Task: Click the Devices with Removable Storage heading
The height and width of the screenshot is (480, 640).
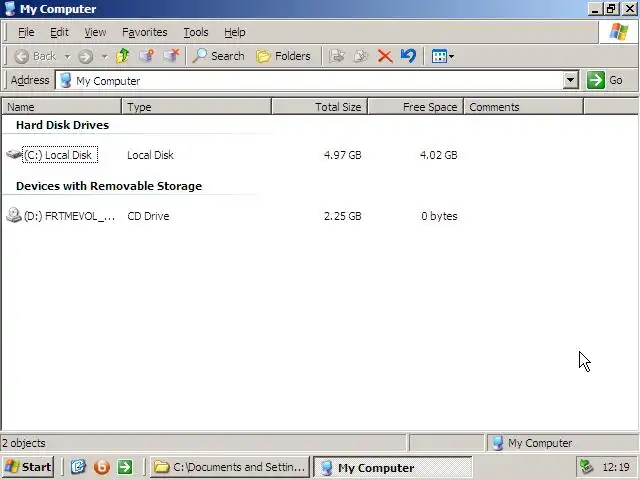Action: tap(109, 186)
